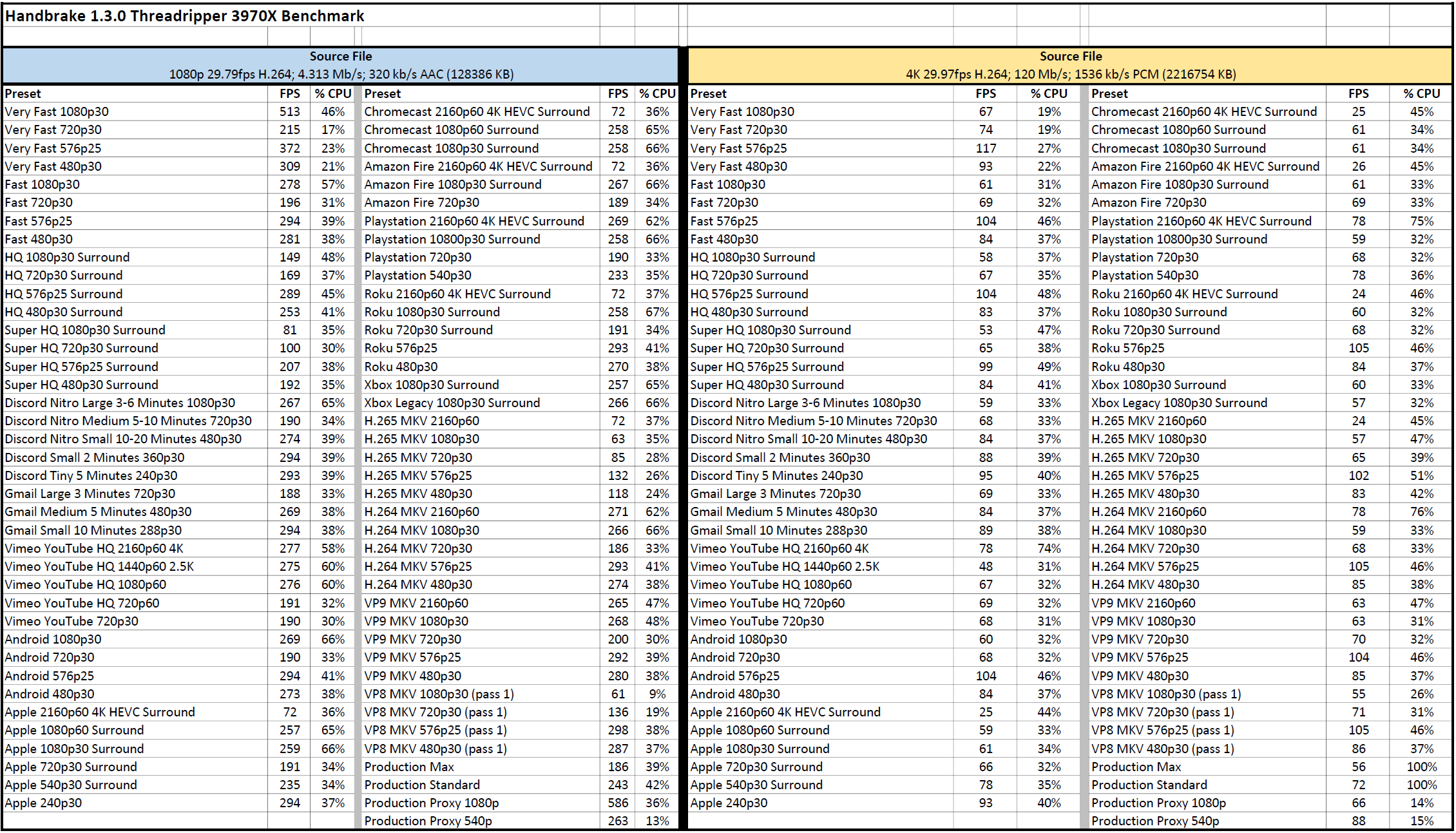Select the Very Fast 1080p30 cell in blue table
This screenshot has width=1456, height=833.
click(x=57, y=111)
